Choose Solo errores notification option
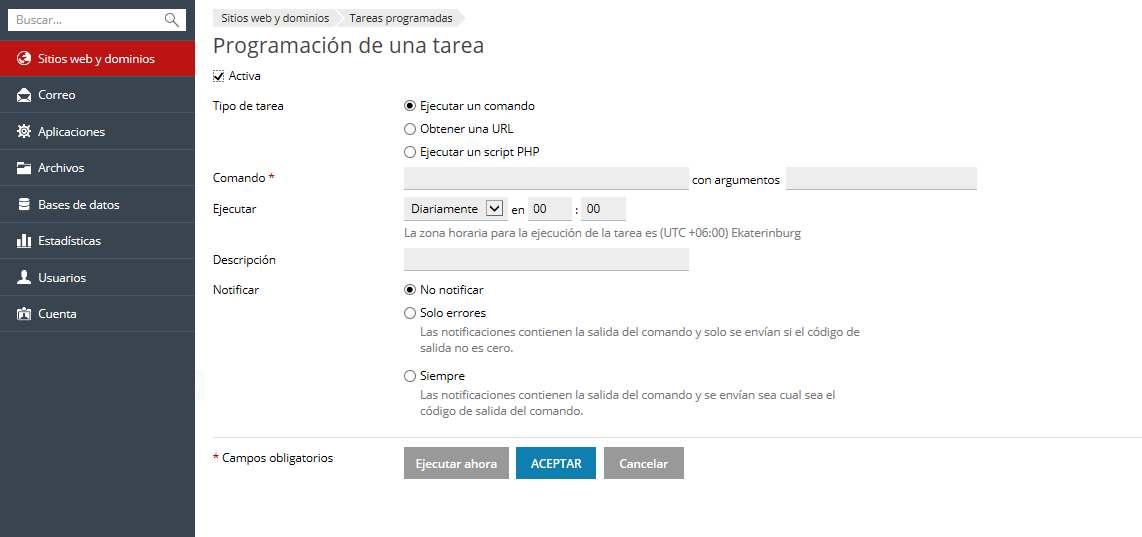Screen dimensions: 1142x537 410,313
